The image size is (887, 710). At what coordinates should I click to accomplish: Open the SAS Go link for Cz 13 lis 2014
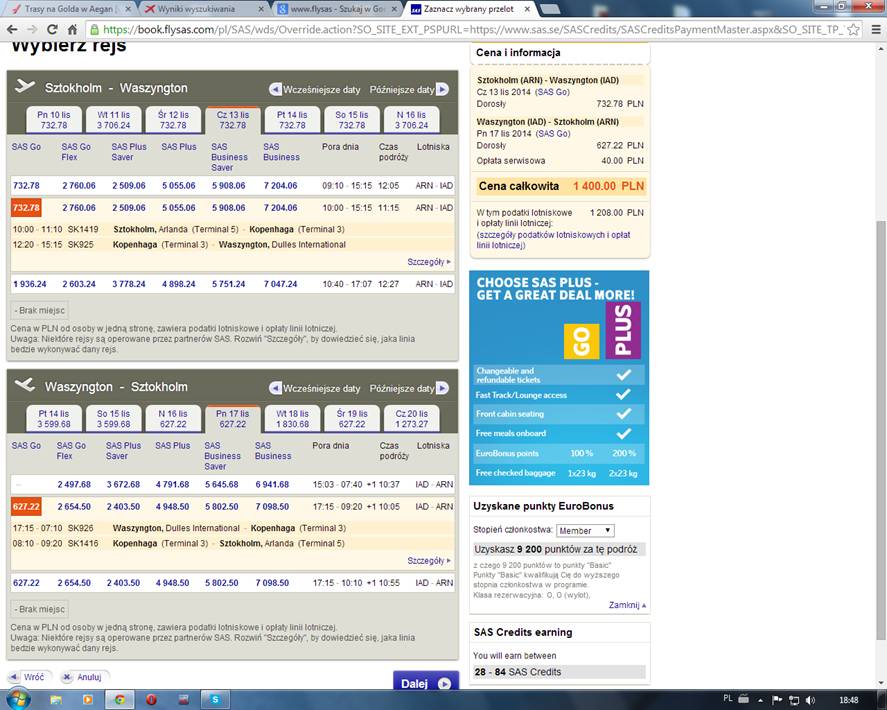[x=553, y=92]
